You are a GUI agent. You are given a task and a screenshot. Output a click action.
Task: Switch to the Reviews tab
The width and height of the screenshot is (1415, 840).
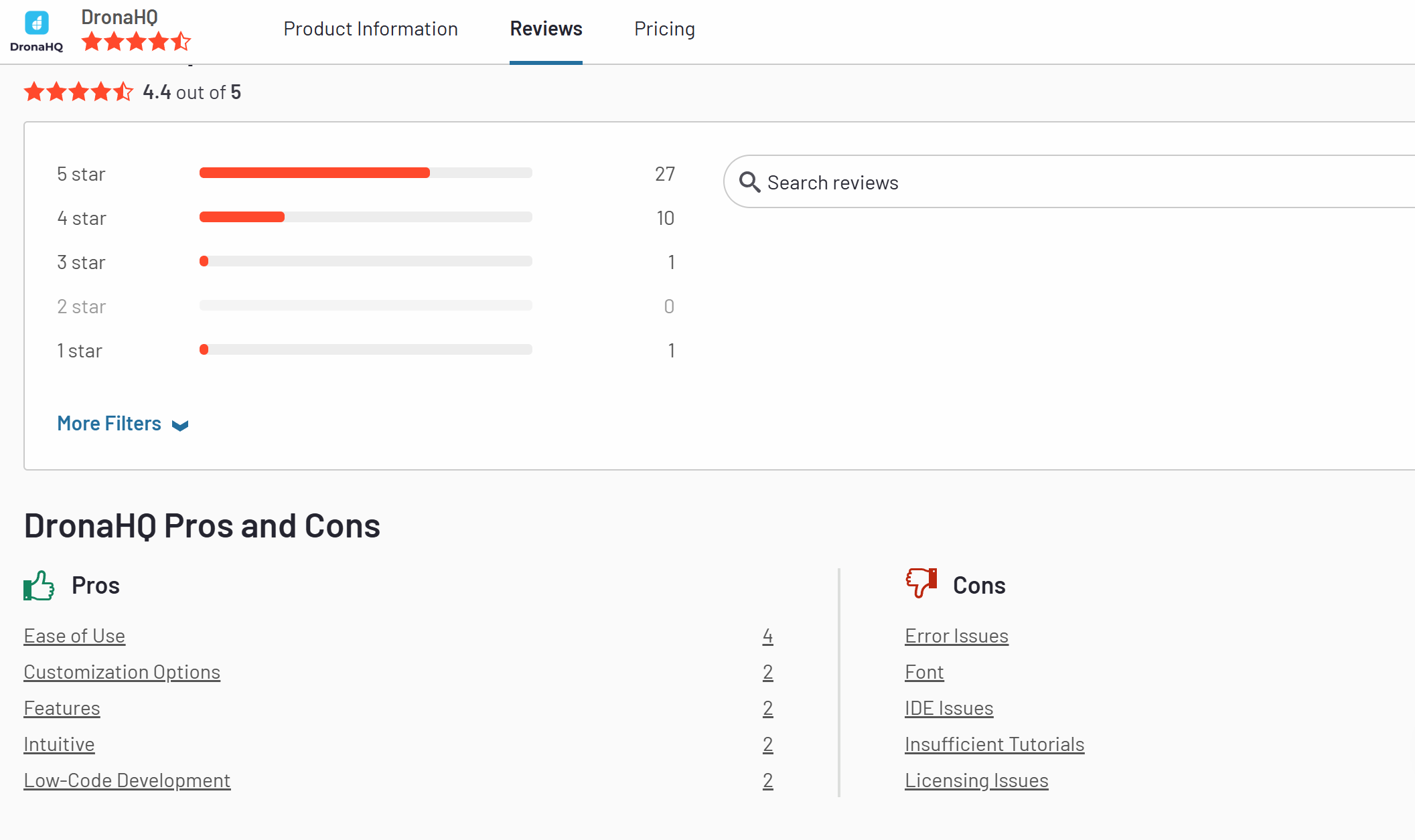(x=546, y=29)
